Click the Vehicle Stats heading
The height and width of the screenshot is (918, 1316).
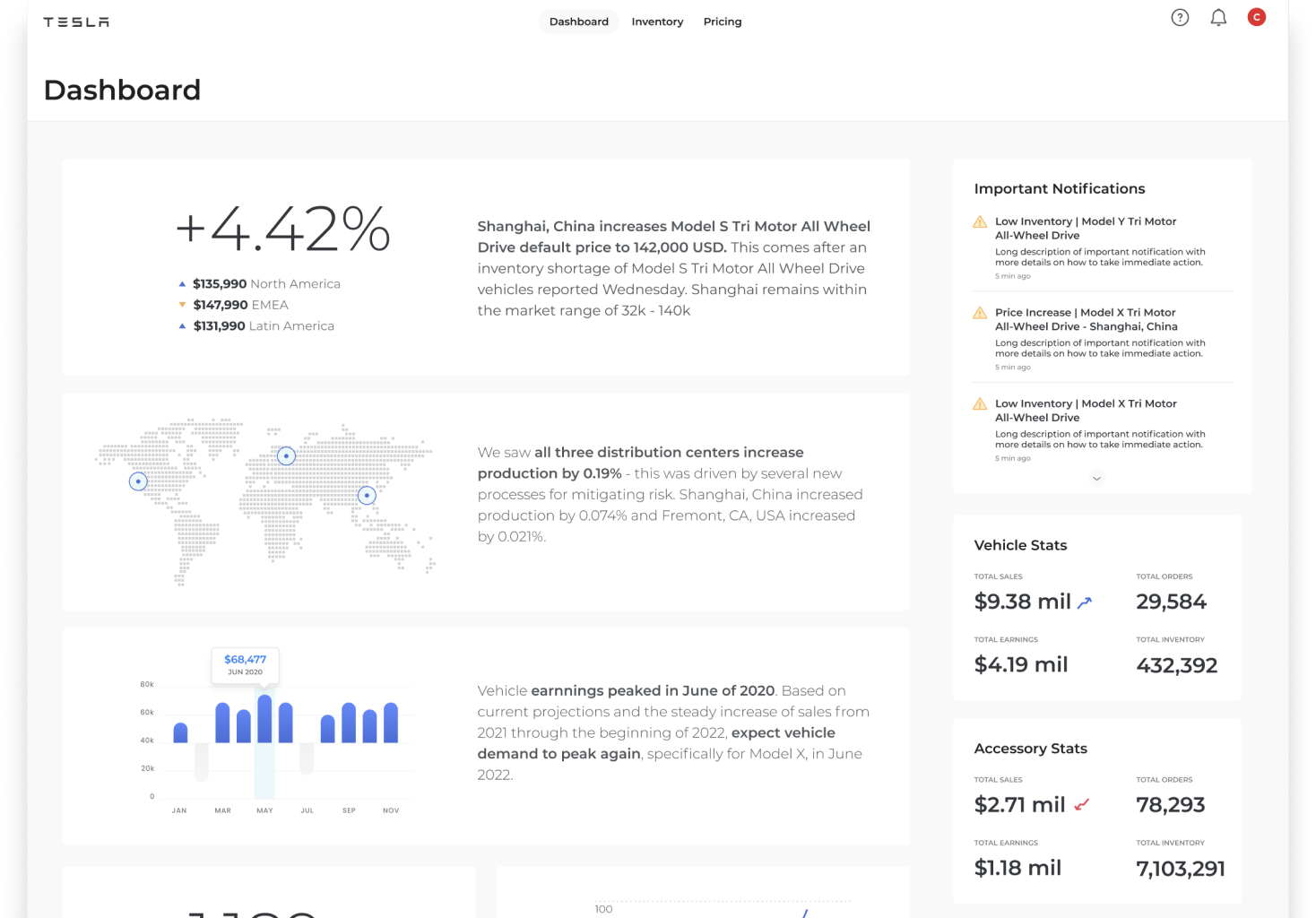[x=1021, y=545]
